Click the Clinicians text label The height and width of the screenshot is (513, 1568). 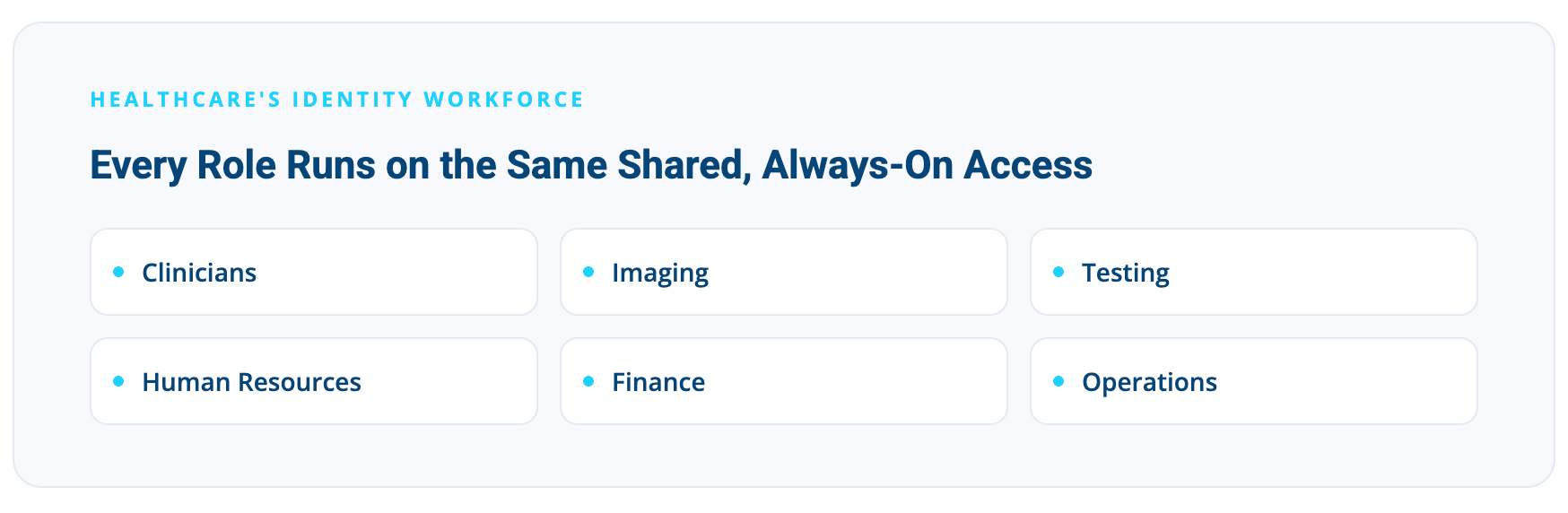point(199,273)
